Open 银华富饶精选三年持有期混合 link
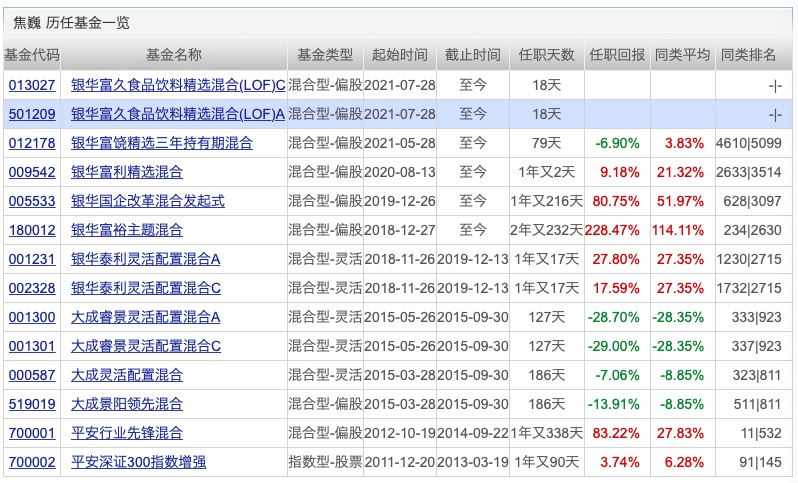This screenshot has width=798, height=483. [x=161, y=143]
